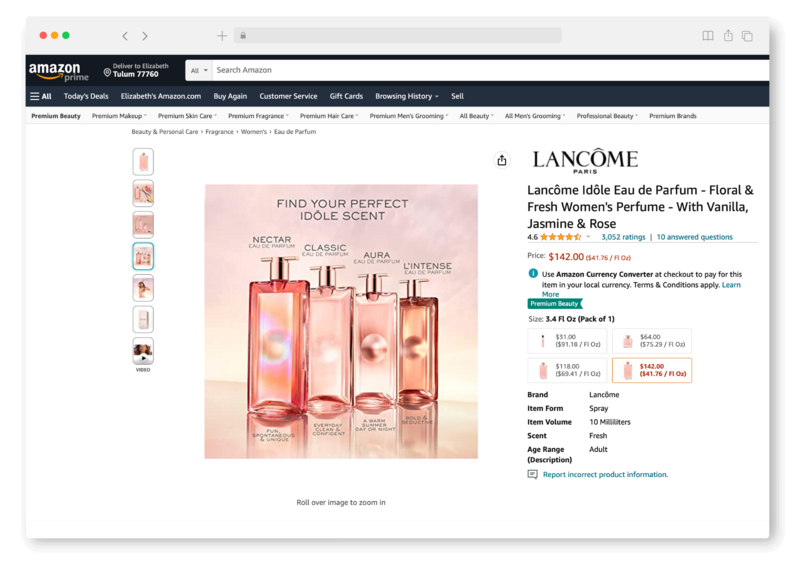The image size is (800, 569).
Task: Expand the Premium Hair Care menu
Action: pyautogui.click(x=329, y=116)
